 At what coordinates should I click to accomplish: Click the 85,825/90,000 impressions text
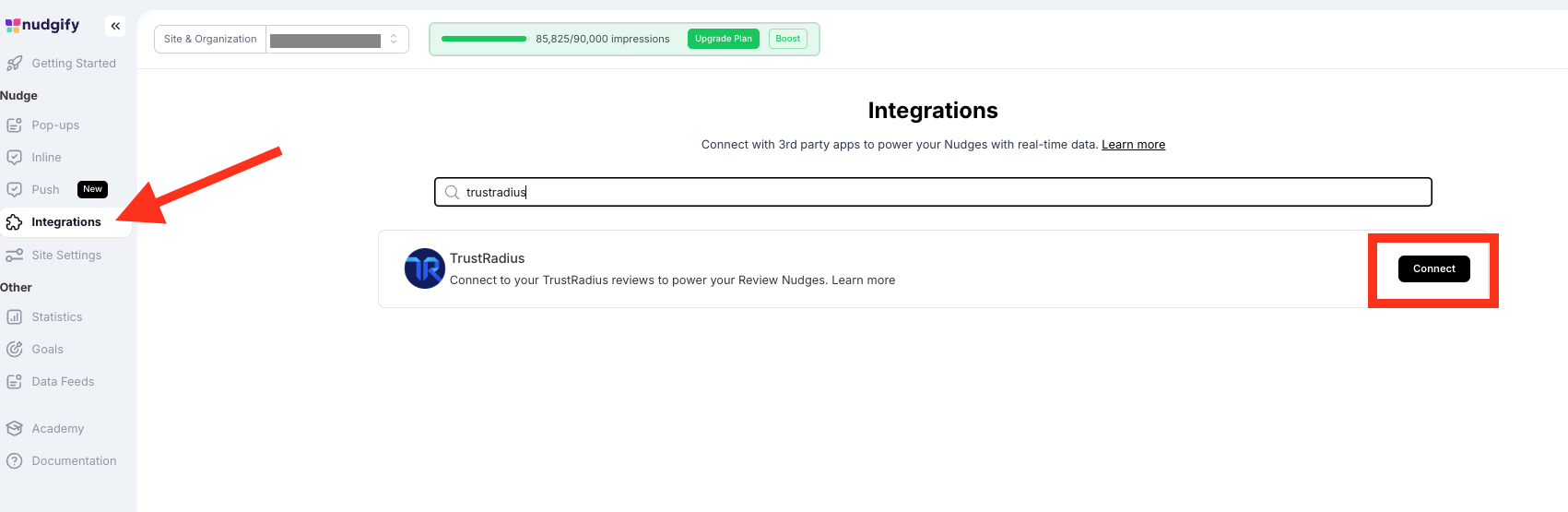tap(603, 39)
